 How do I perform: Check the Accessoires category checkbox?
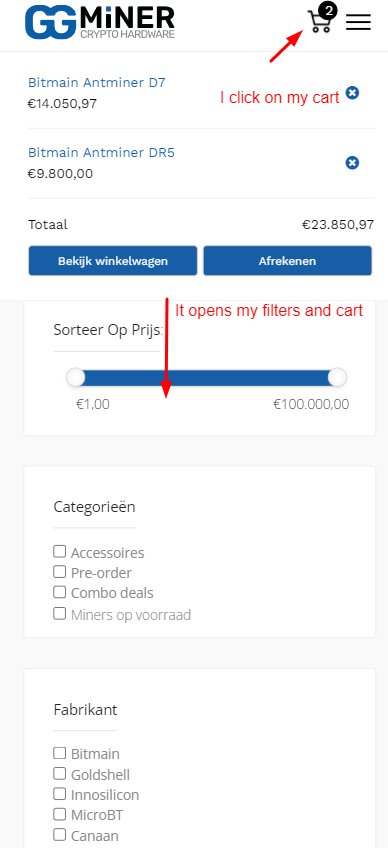pyautogui.click(x=60, y=552)
